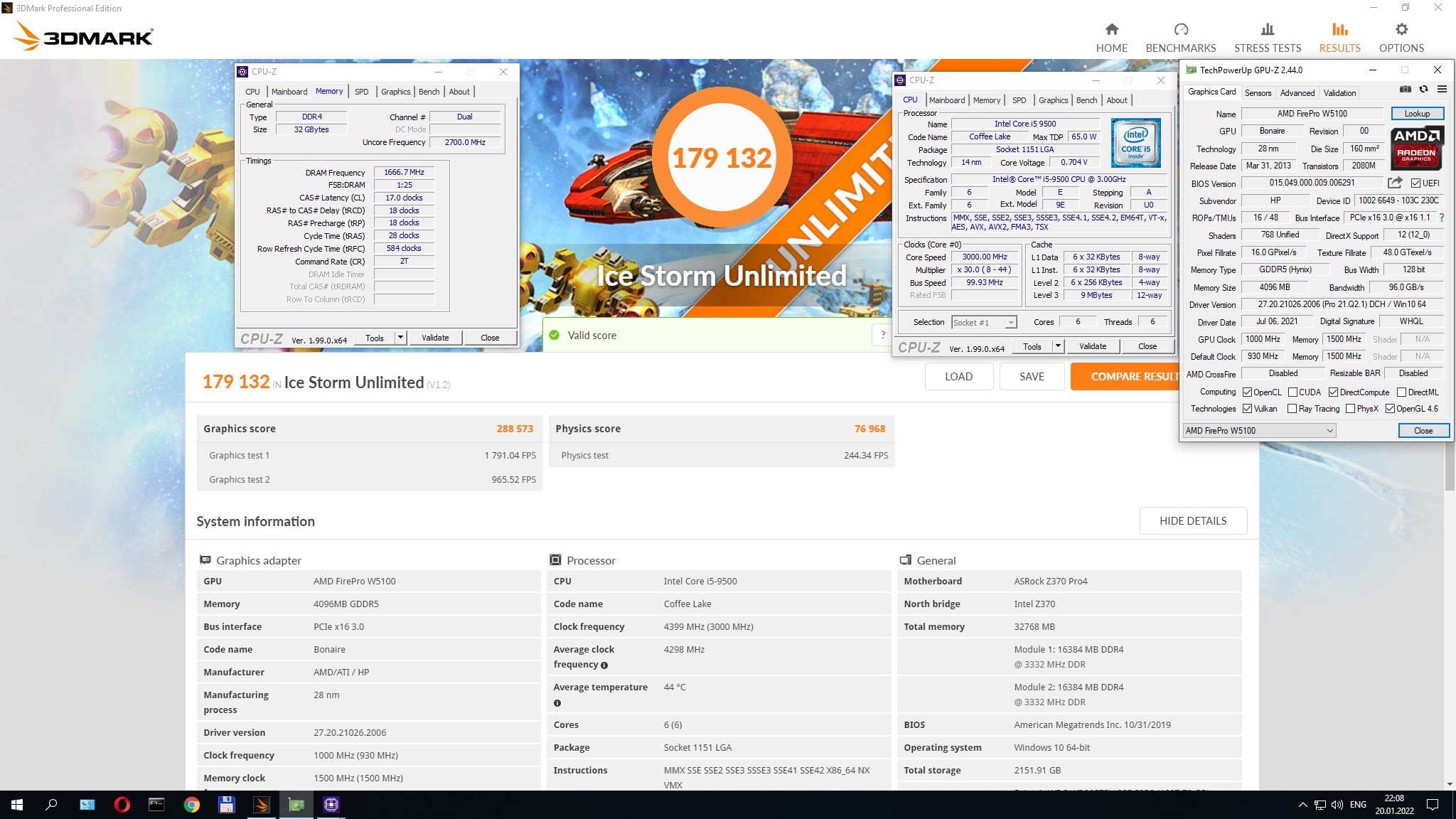The height and width of the screenshot is (819, 1456).
Task: Open the command prompt taskbar icon
Action: point(156,805)
